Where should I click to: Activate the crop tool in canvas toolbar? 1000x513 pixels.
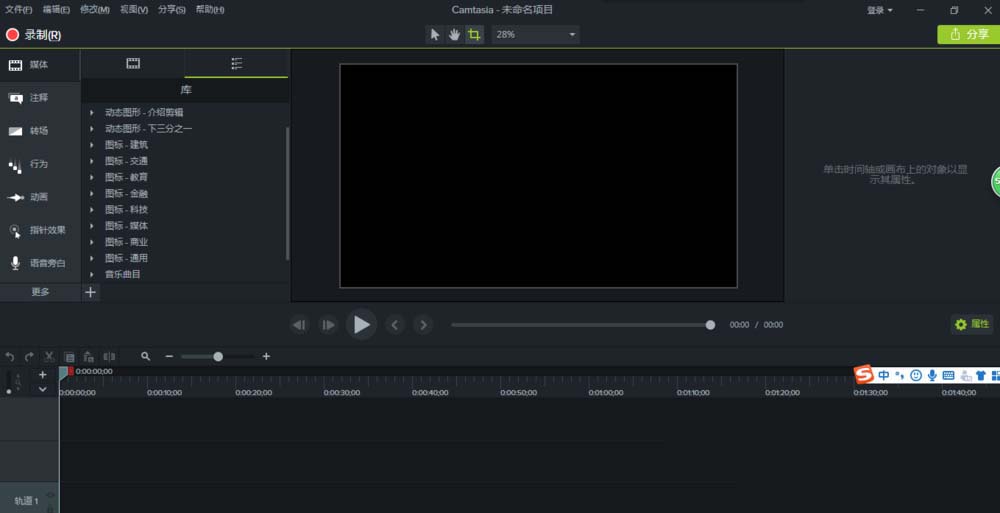(474, 34)
